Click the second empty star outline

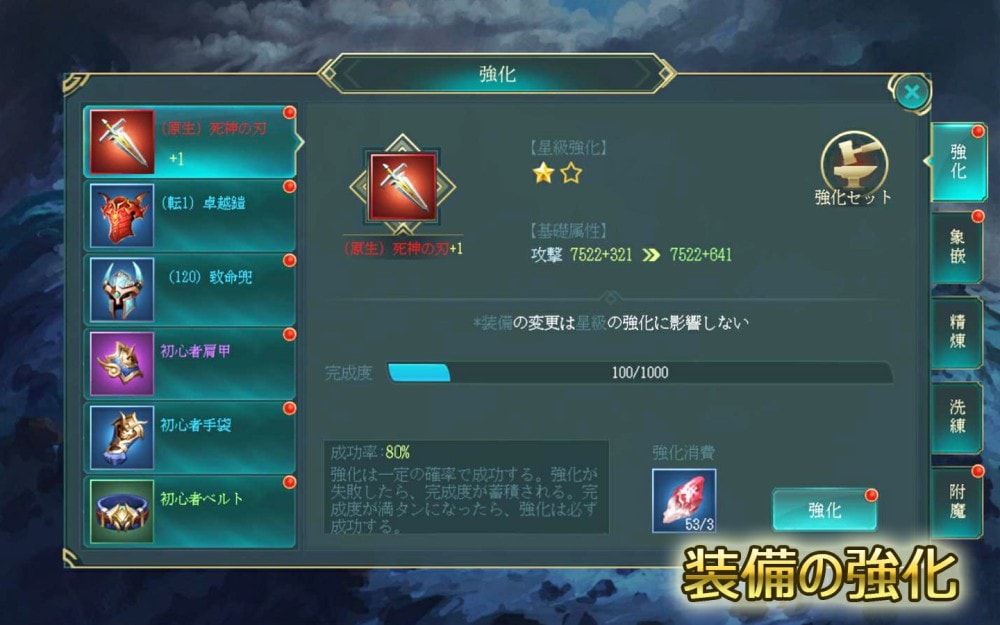click(x=571, y=173)
